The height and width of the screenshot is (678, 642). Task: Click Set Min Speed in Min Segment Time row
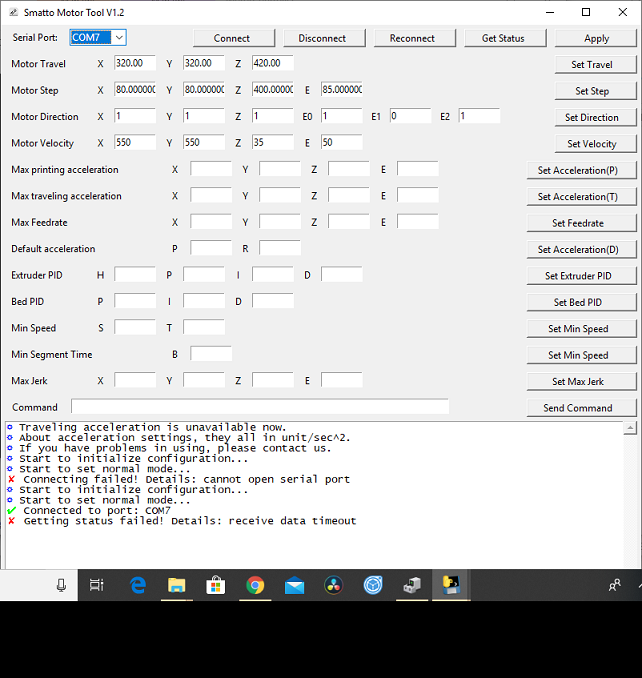pos(581,355)
